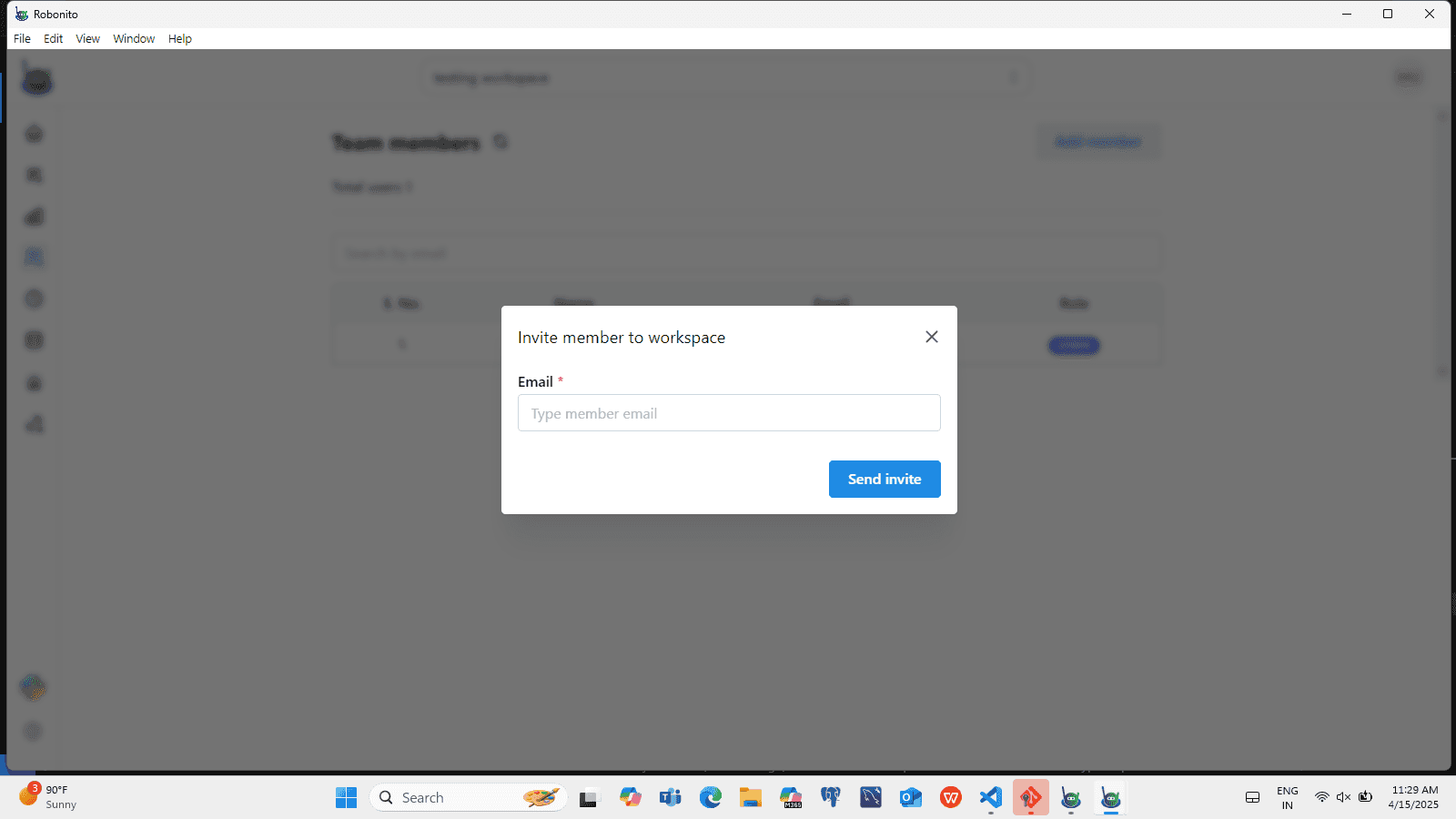This screenshot has width=1456, height=819.
Task: Switch to Visual Studio Code
Action: [x=991, y=798]
